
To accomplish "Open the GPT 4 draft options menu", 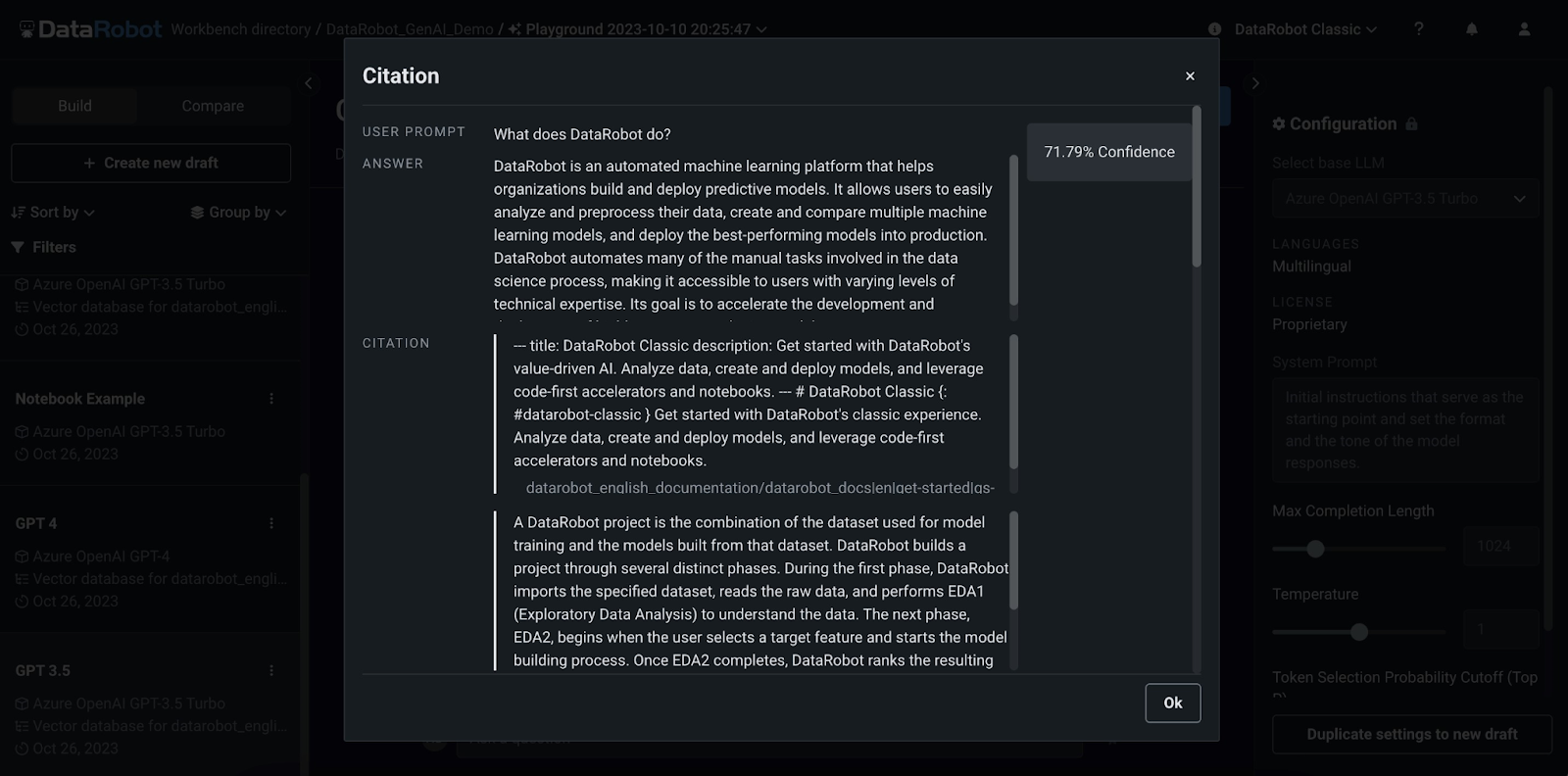I will 271,523.
